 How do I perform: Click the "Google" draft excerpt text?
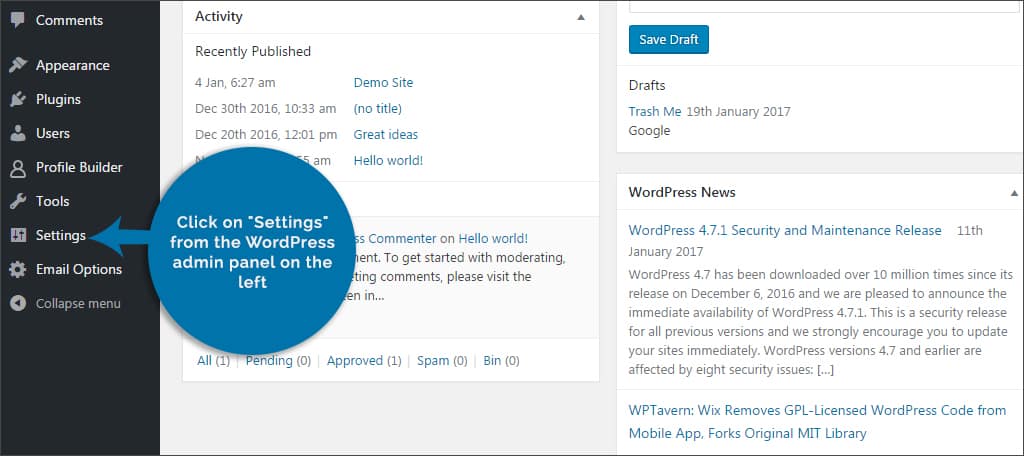(x=649, y=131)
